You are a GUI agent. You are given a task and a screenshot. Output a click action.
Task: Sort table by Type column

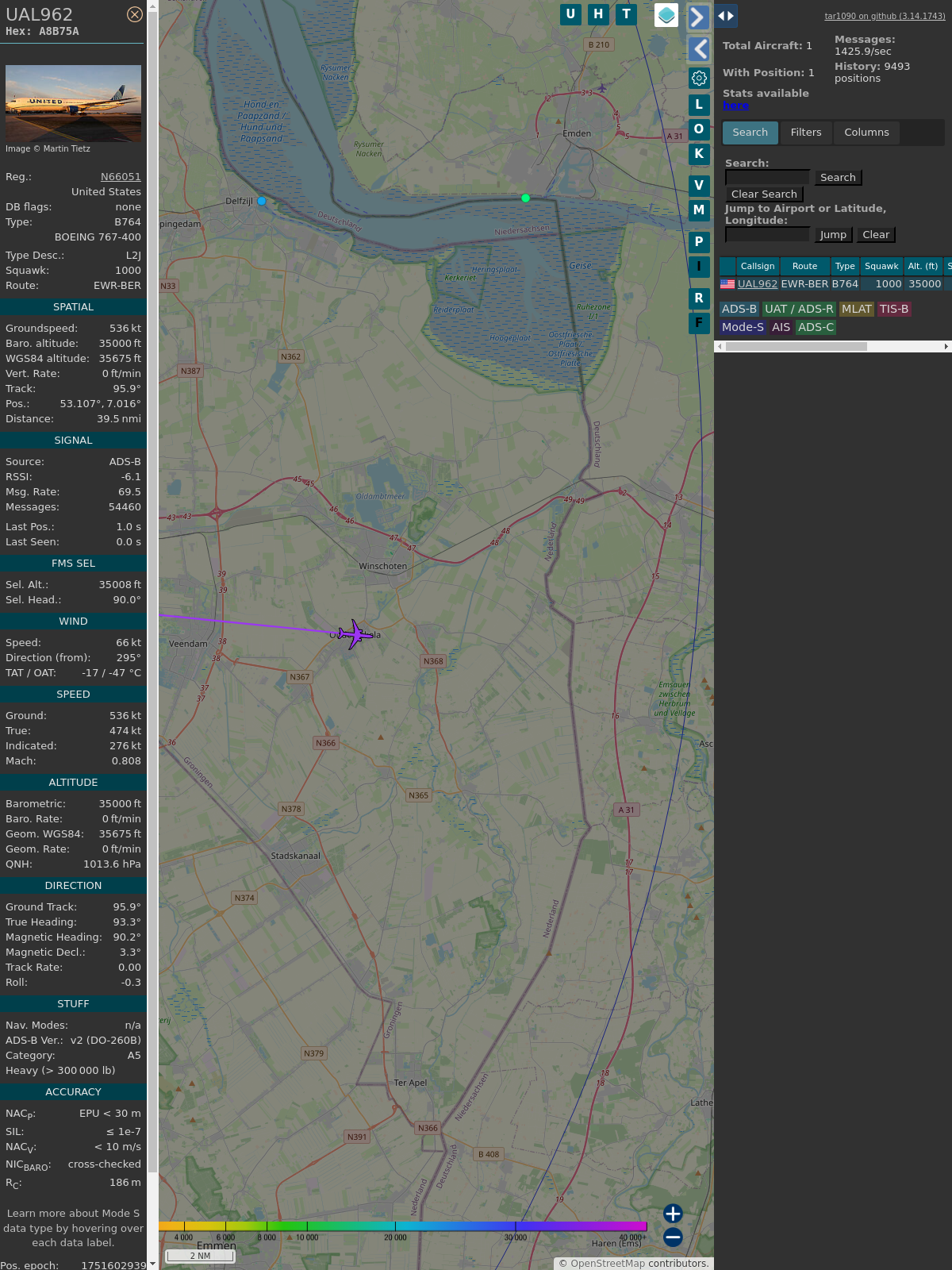coord(845,266)
